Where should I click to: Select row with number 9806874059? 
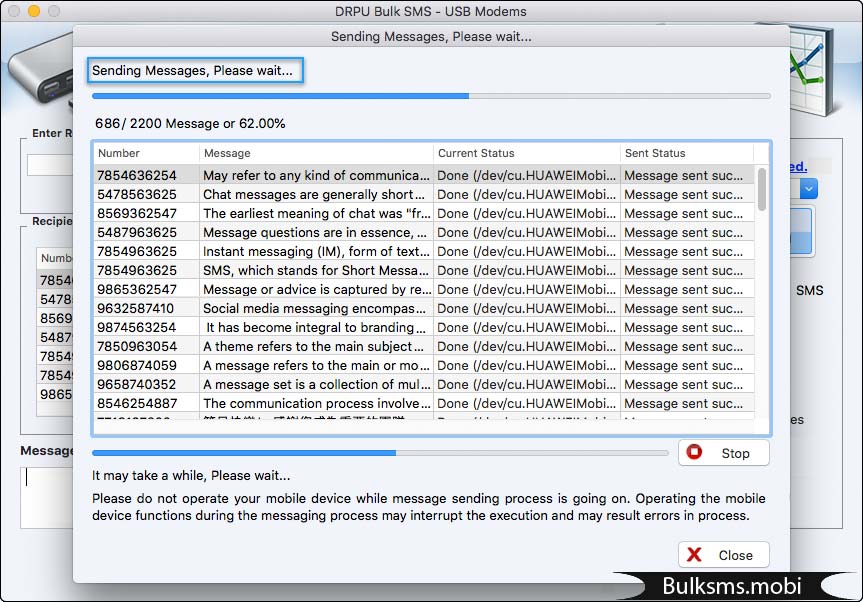(x=424, y=365)
